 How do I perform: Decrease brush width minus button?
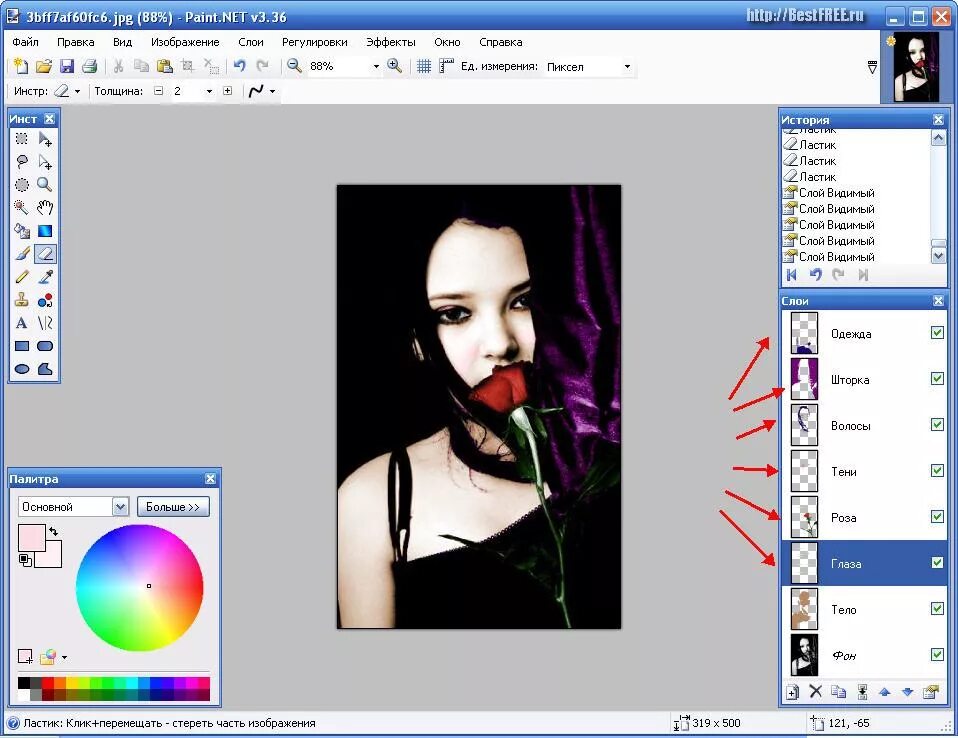pyautogui.click(x=159, y=91)
